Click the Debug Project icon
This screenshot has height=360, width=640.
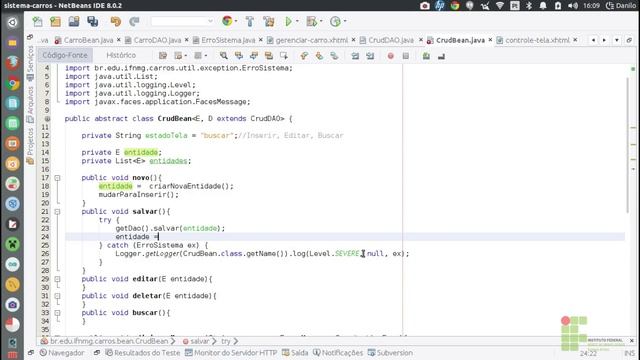(x=312, y=21)
